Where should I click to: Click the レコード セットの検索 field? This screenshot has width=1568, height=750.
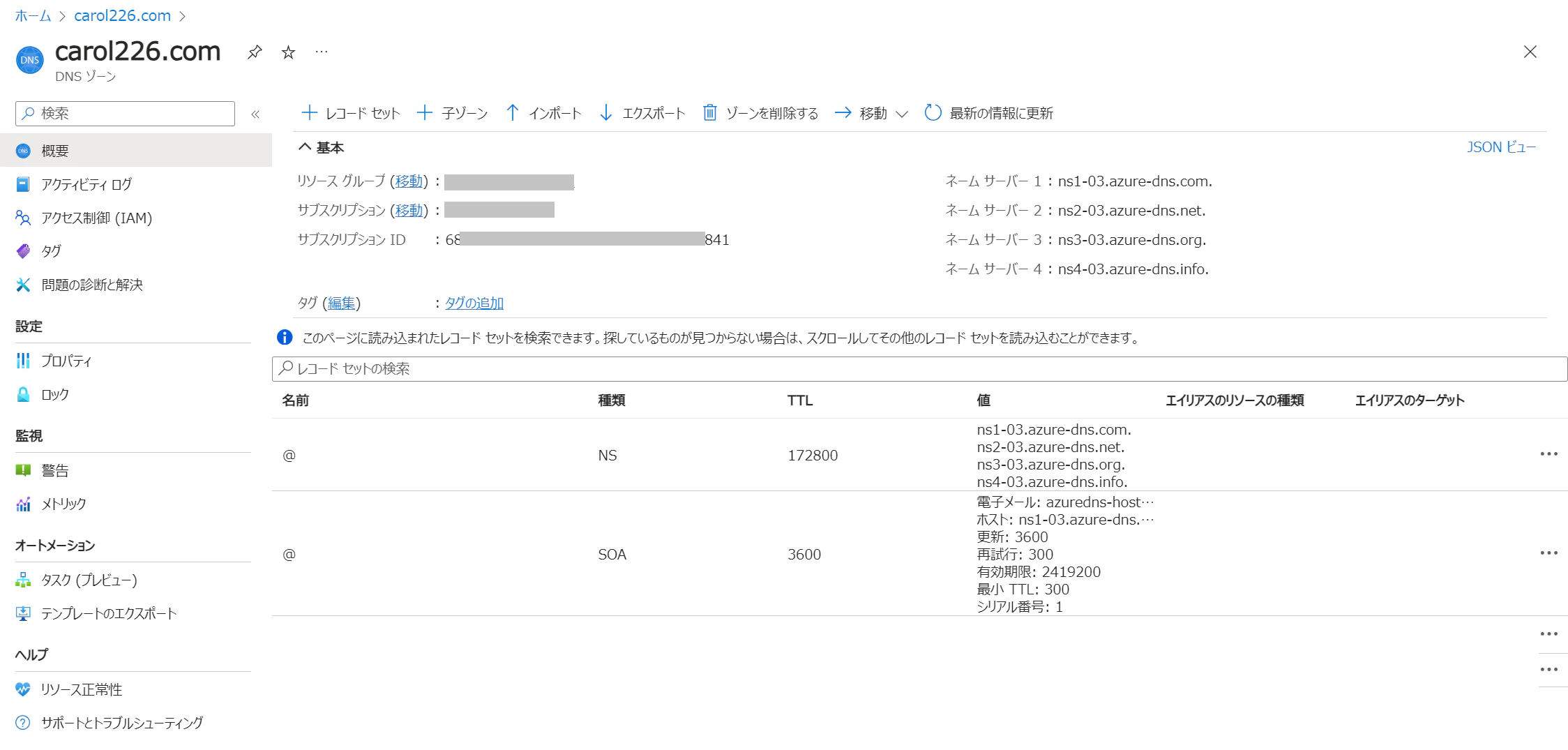click(919, 369)
